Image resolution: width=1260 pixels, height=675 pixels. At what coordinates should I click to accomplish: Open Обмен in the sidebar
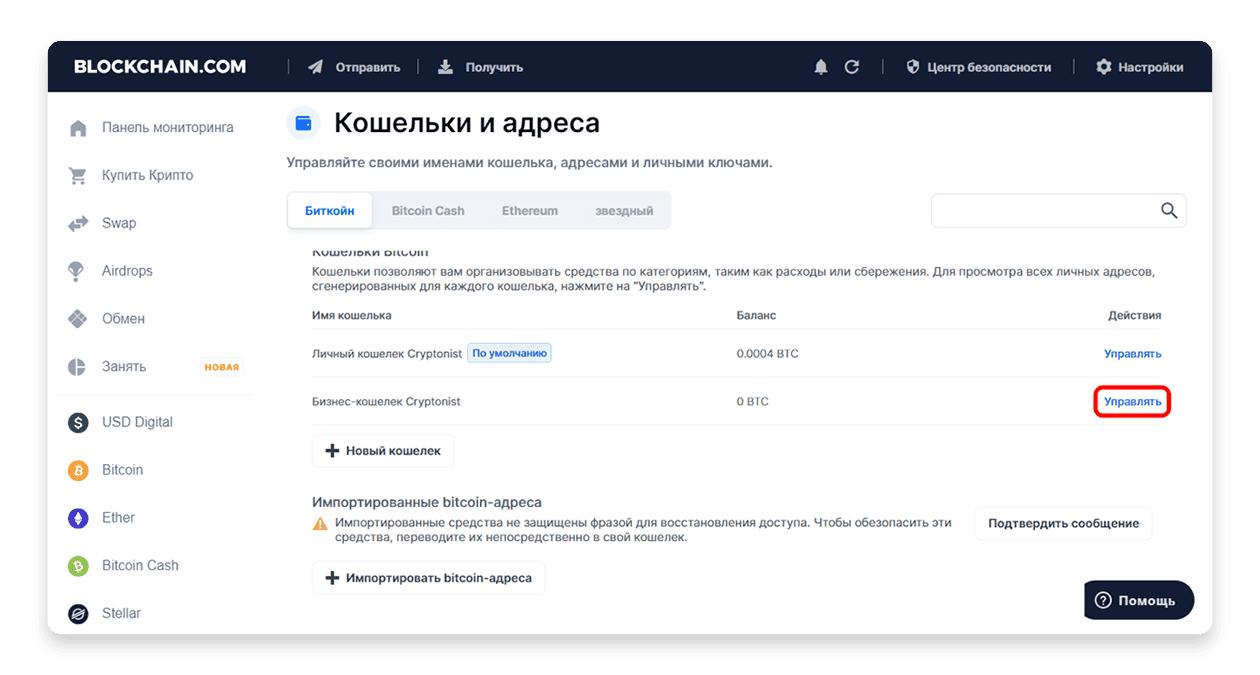pos(124,319)
